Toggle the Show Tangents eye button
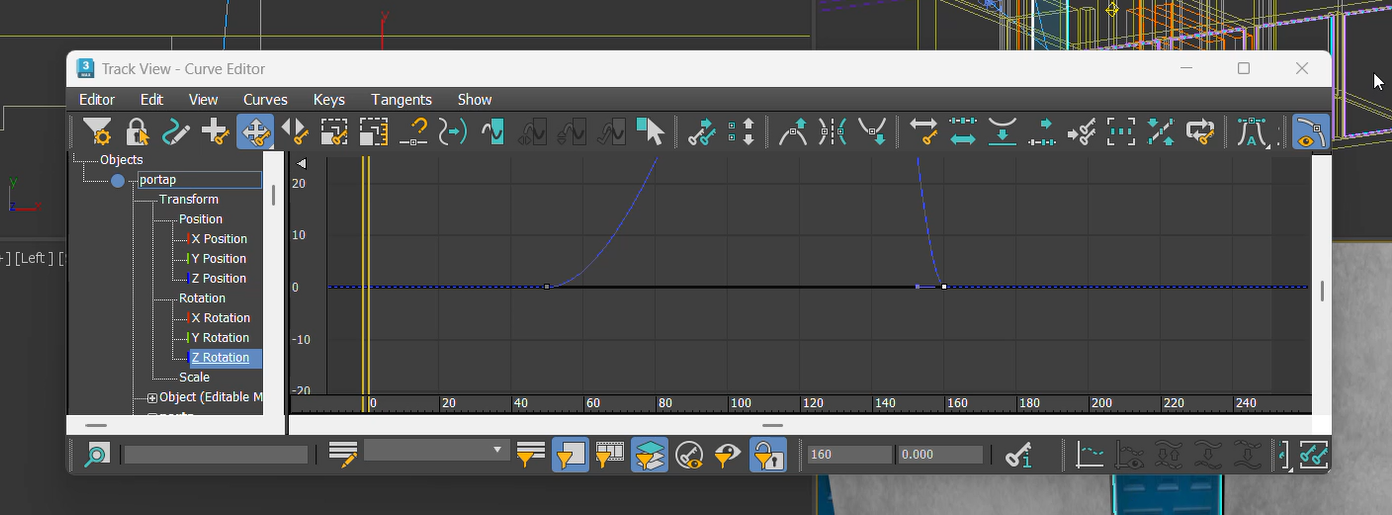This screenshot has width=1392, height=515. 1310,132
